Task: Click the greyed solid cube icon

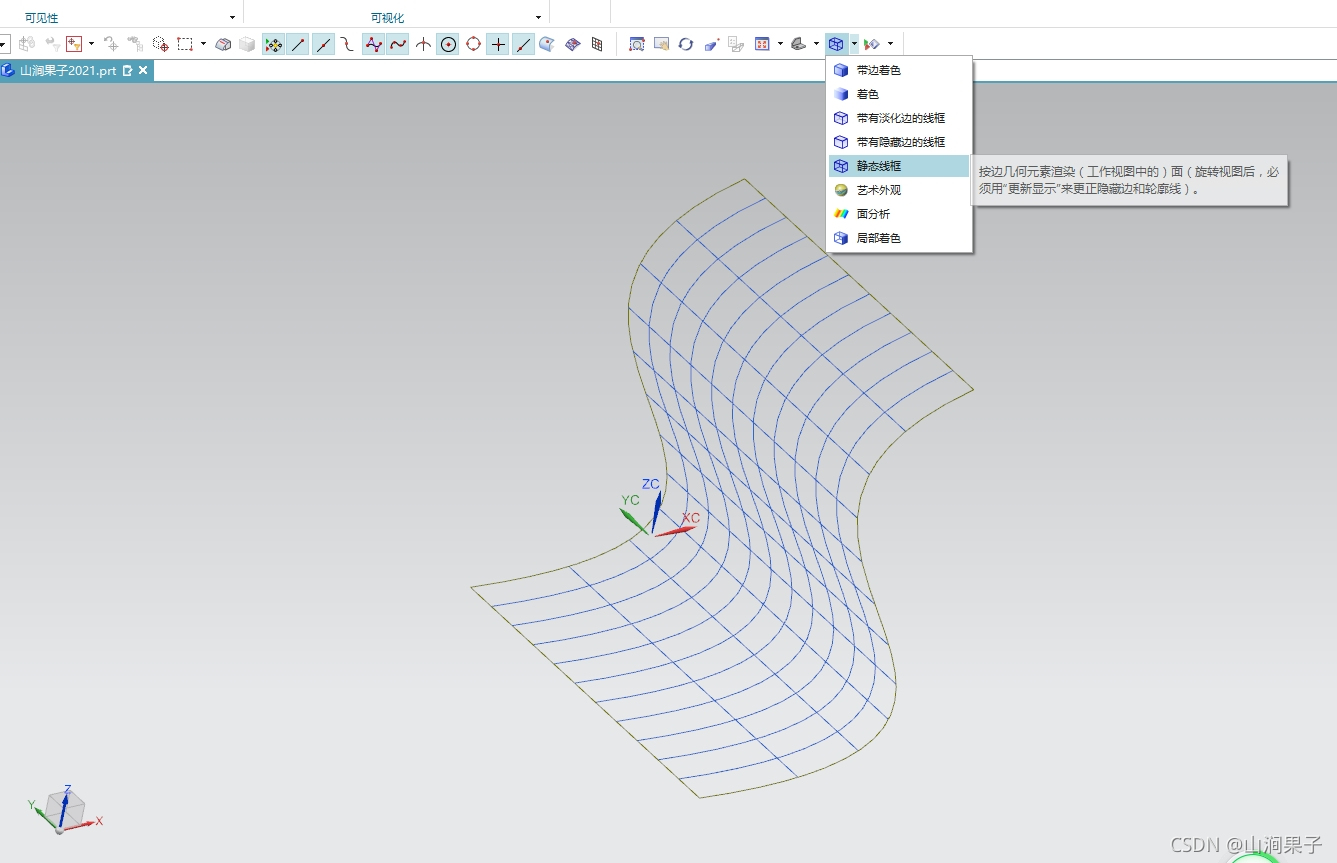Action: coord(247,44)
